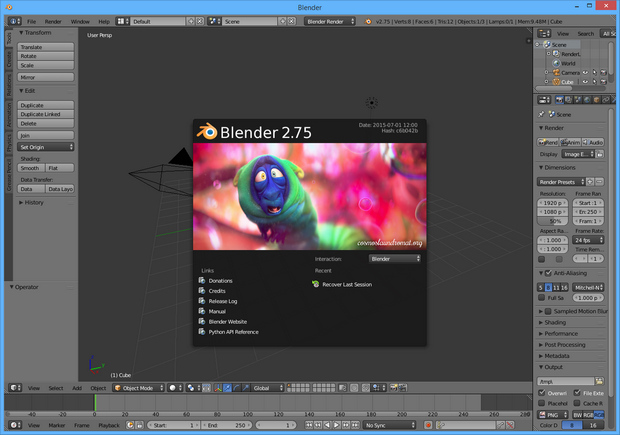Image resolution: width=620 pixels, height=435 pixels.
Task: Click the timeline play forward button
Action: 336,425
